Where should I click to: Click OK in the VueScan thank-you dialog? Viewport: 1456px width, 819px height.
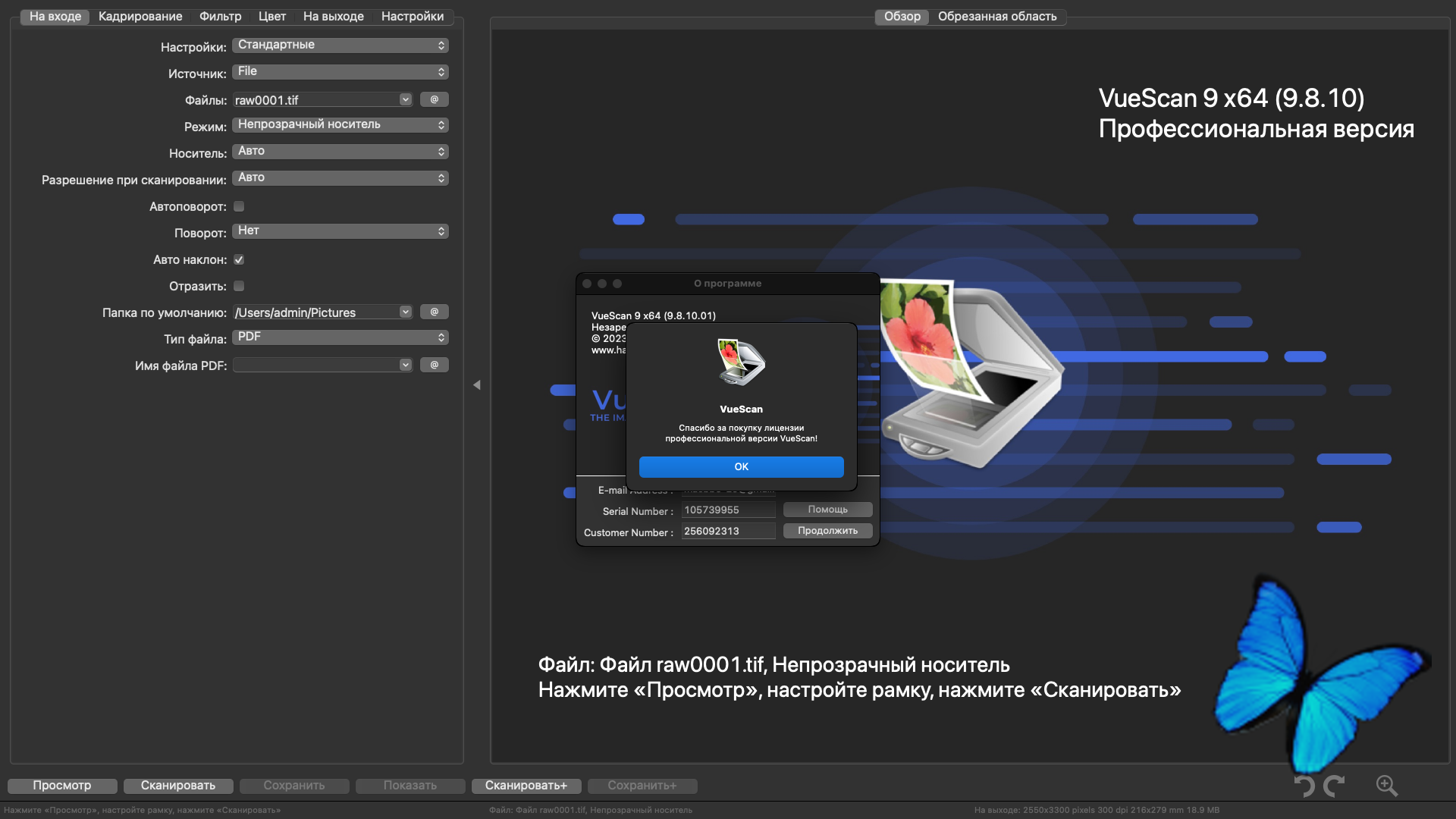click(742, 467)
